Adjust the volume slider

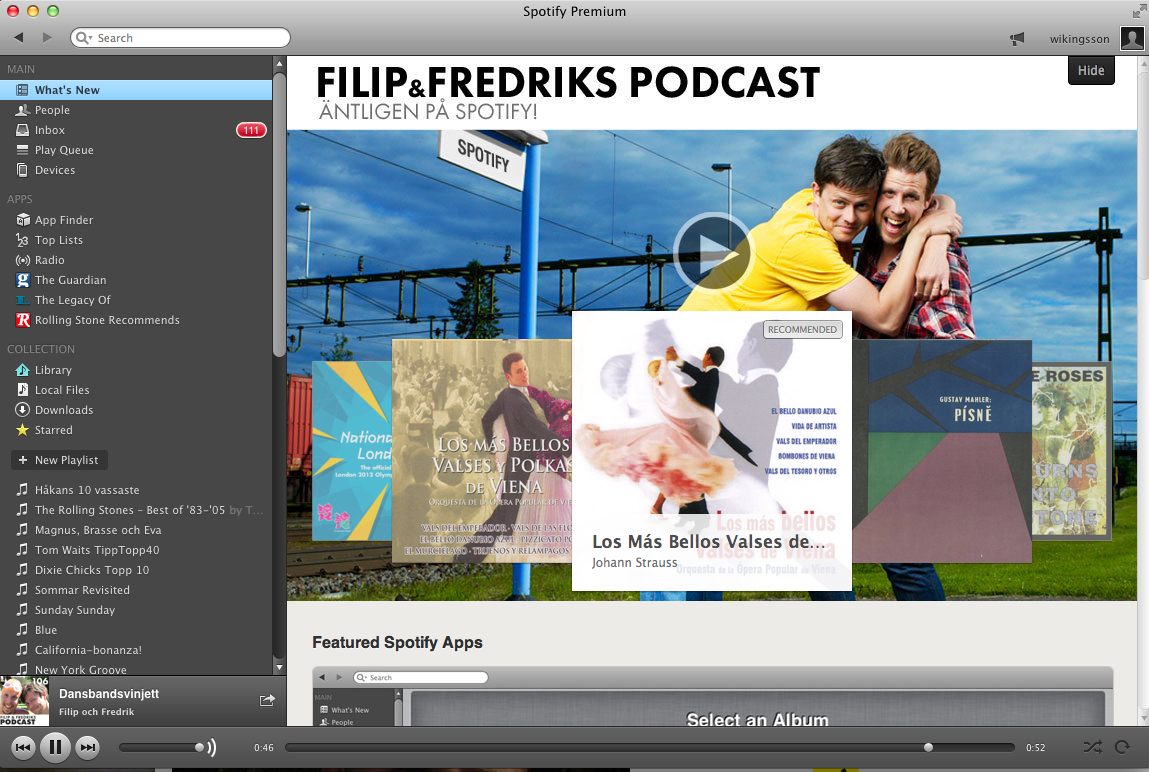coord(161,748)
